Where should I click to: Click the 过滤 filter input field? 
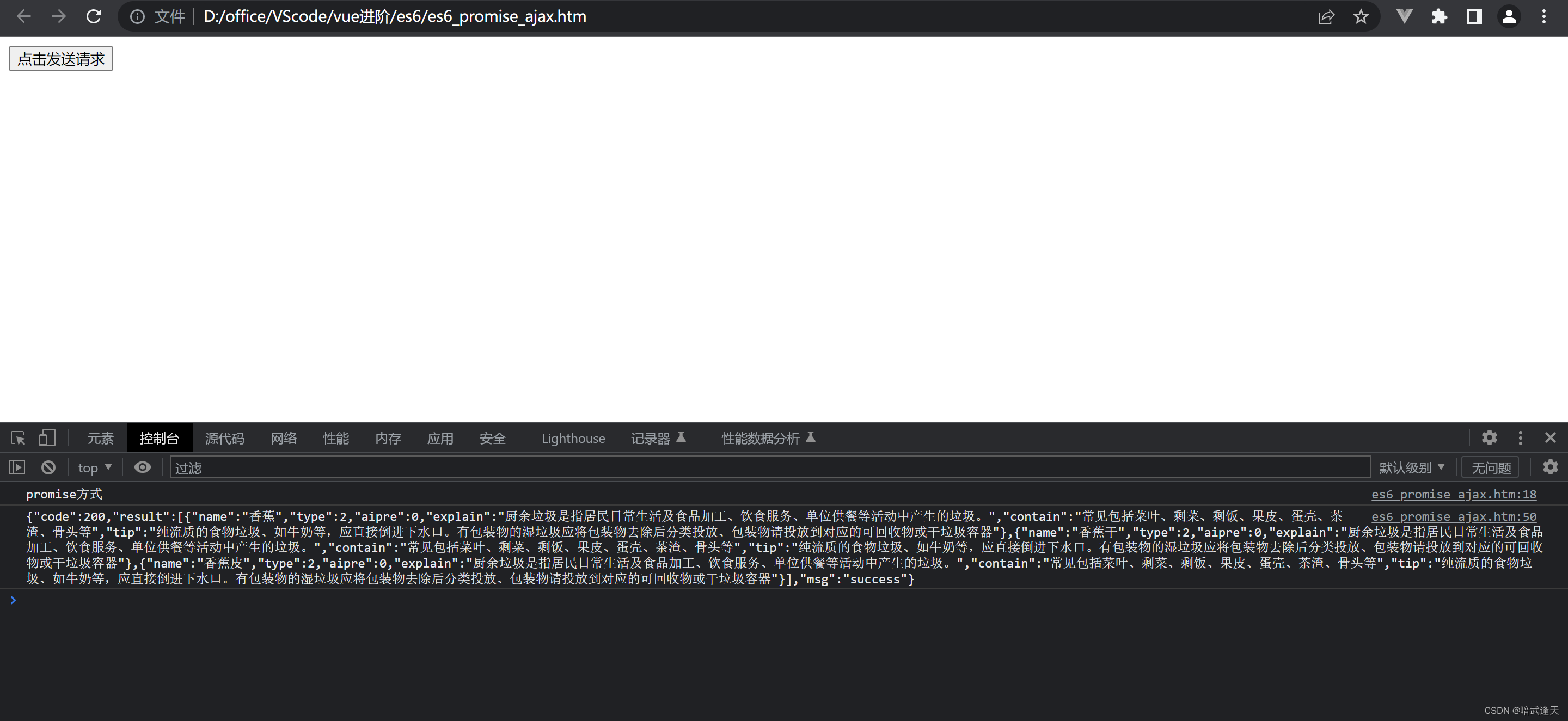(769, 467)
